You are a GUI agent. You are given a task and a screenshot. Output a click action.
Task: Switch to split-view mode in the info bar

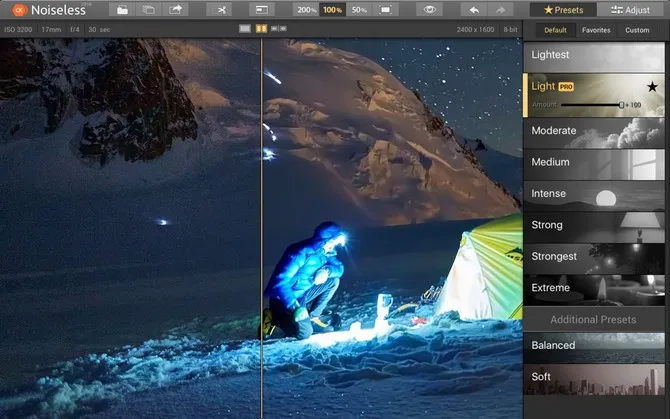[x=260, y=29]
